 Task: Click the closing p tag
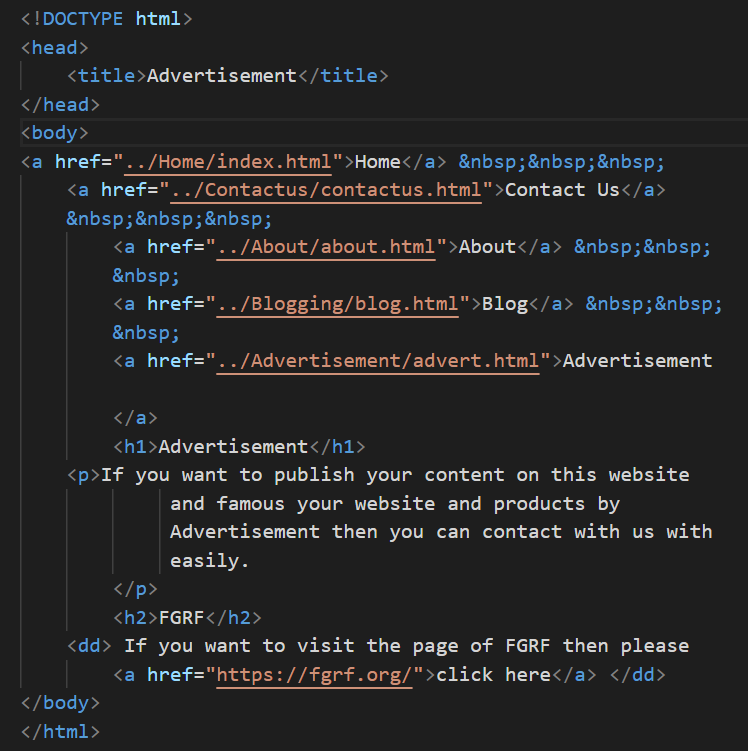coord(136,589)
